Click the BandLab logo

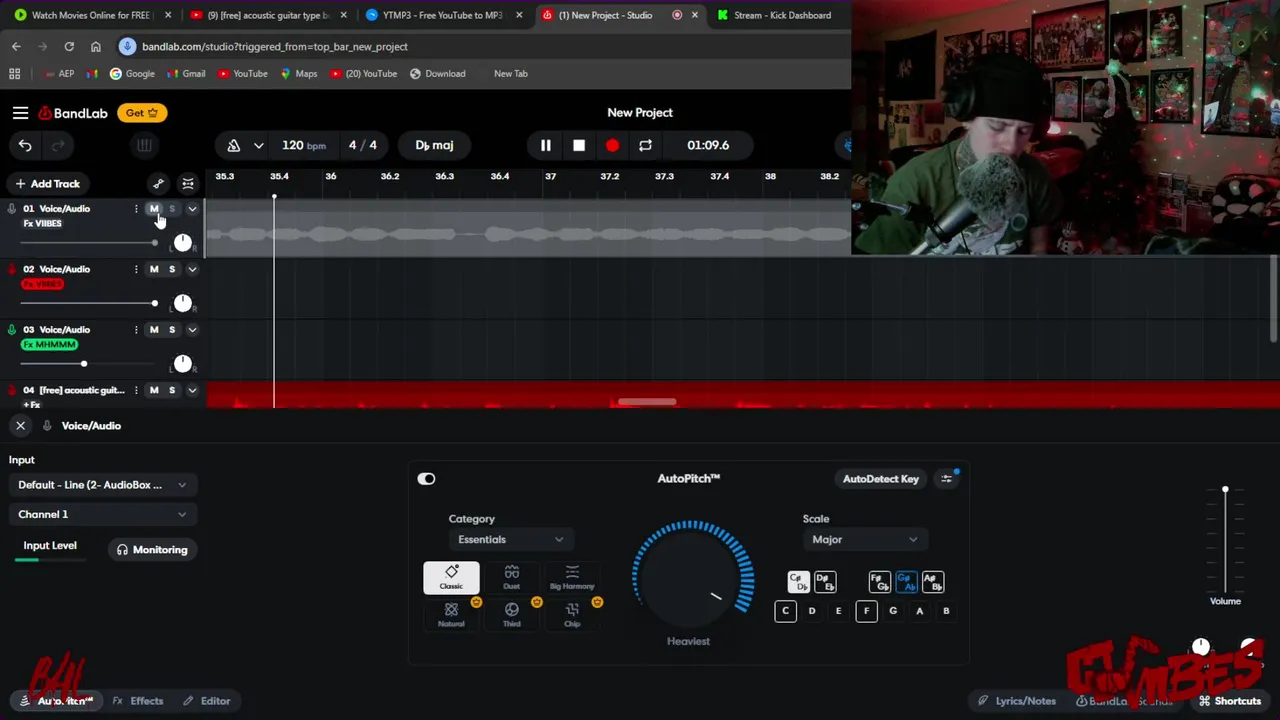(x=73, y=113)
